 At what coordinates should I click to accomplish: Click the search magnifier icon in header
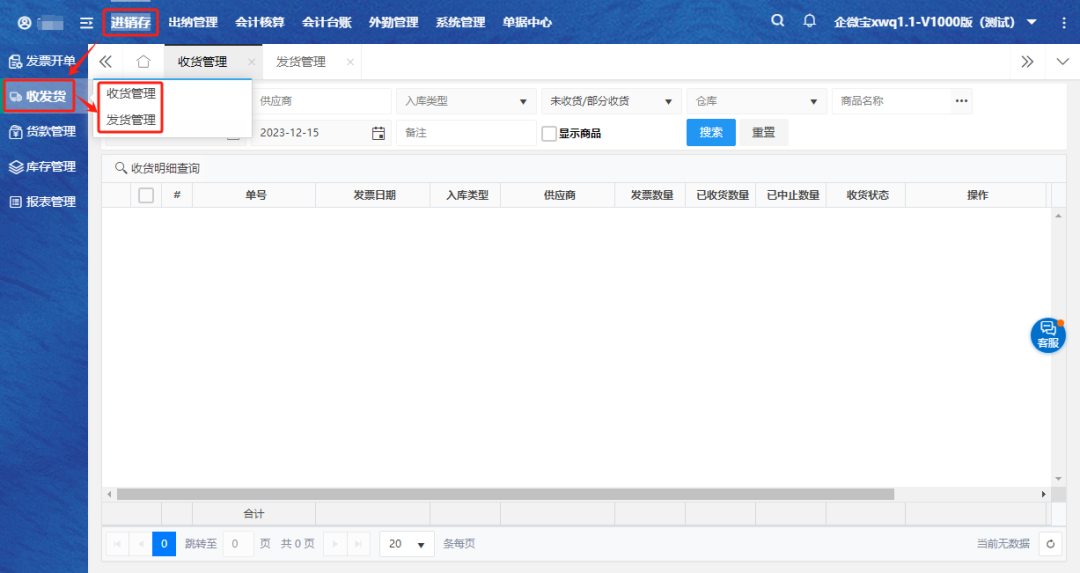click(x=778, y=21)
